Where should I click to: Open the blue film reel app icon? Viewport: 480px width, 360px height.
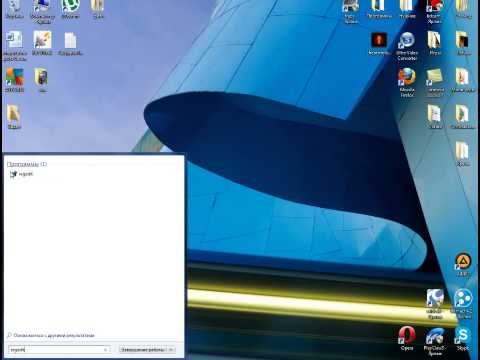tap(463, 304)
